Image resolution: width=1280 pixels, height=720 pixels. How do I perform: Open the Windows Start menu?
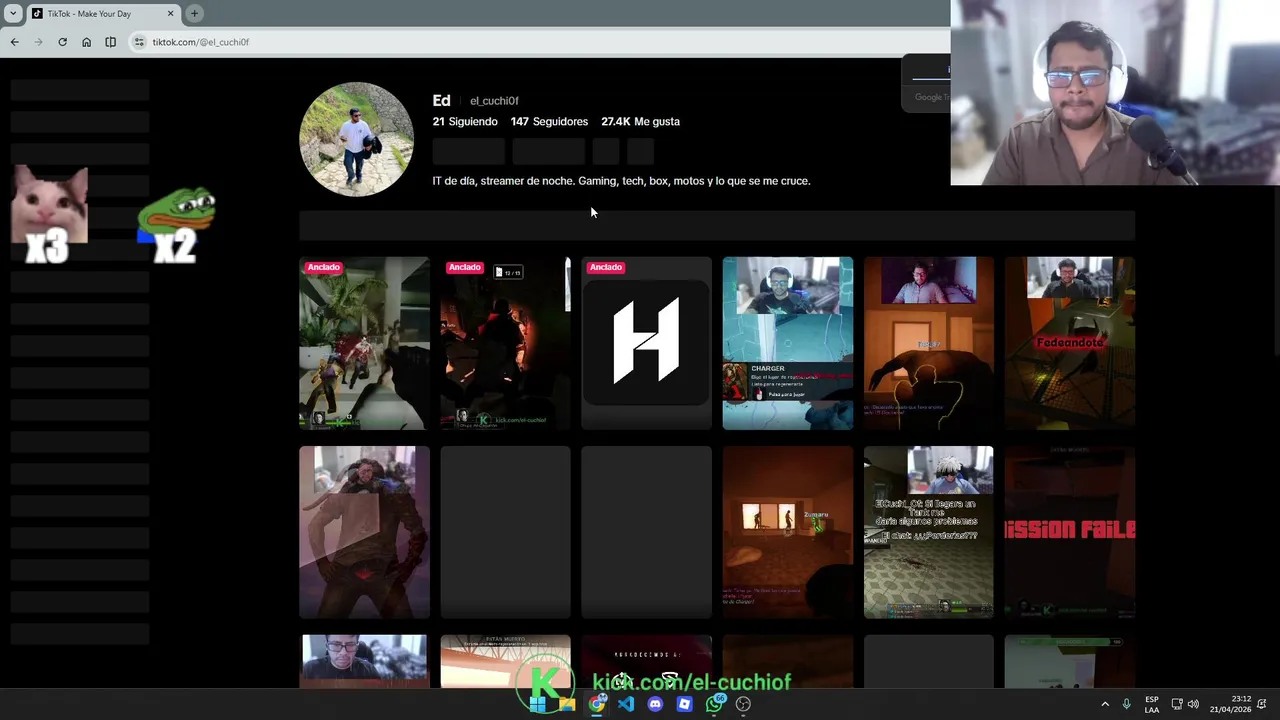point(537,704)
